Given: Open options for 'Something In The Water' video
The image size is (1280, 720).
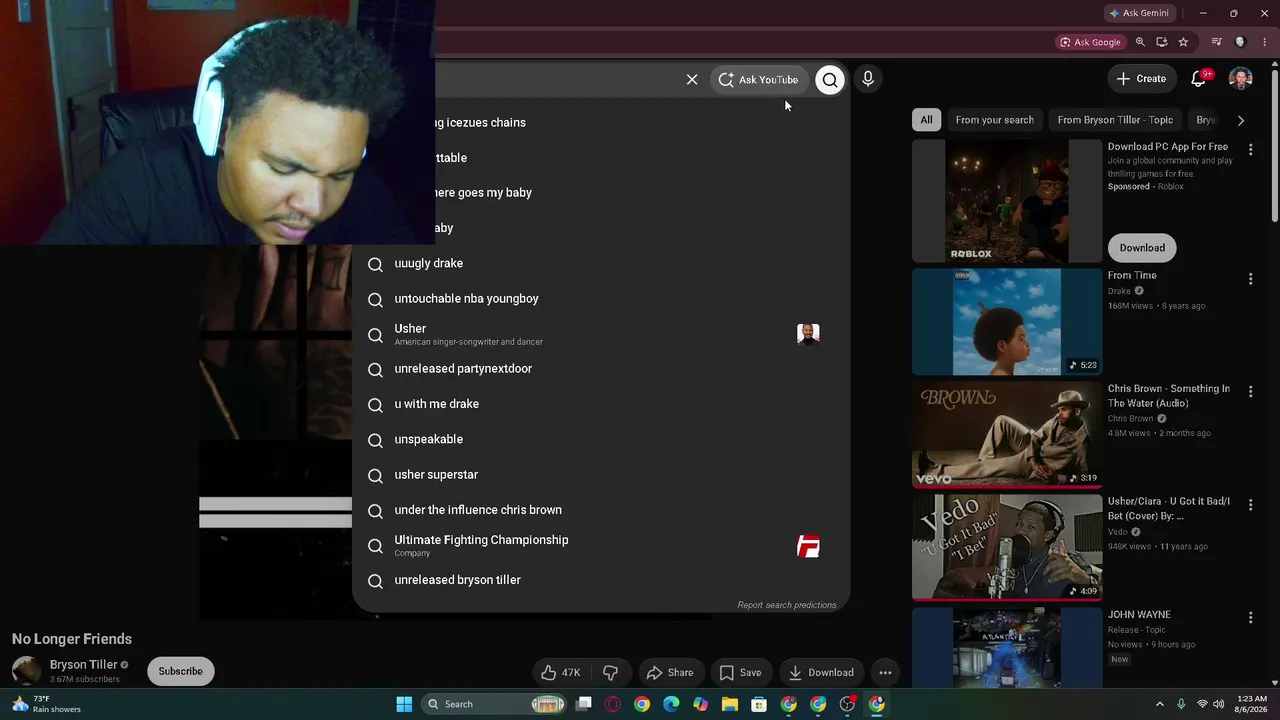Looking at the screenshot, I should pos(1250,392).
